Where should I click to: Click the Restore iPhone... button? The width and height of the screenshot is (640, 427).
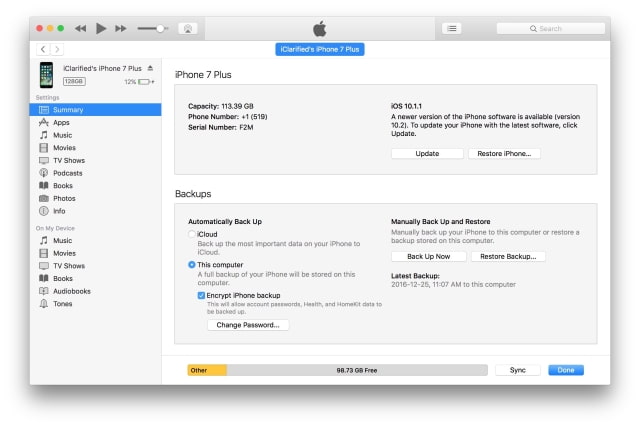point(504,153)
